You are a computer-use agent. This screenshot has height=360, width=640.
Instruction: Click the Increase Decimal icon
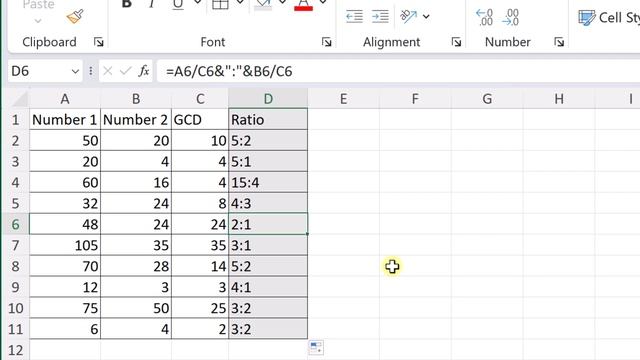(484, 17)
